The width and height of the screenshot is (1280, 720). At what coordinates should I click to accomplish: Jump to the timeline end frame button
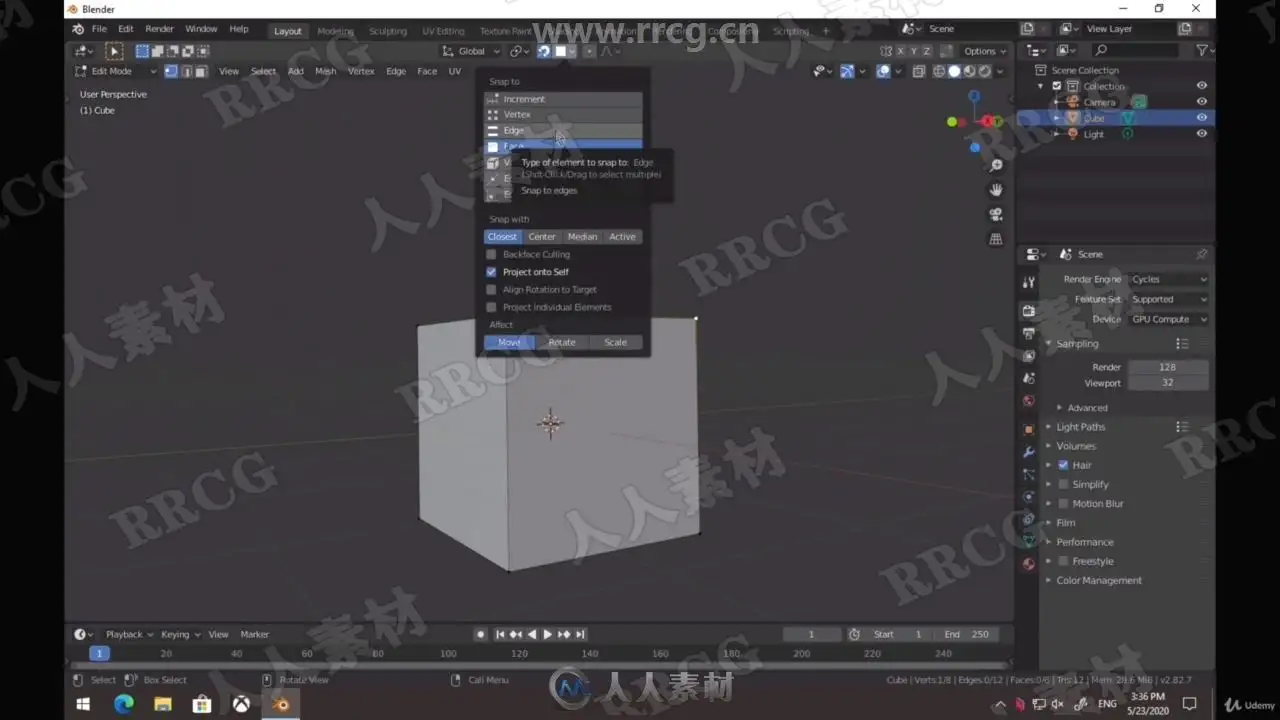click(x=580, y=634)
